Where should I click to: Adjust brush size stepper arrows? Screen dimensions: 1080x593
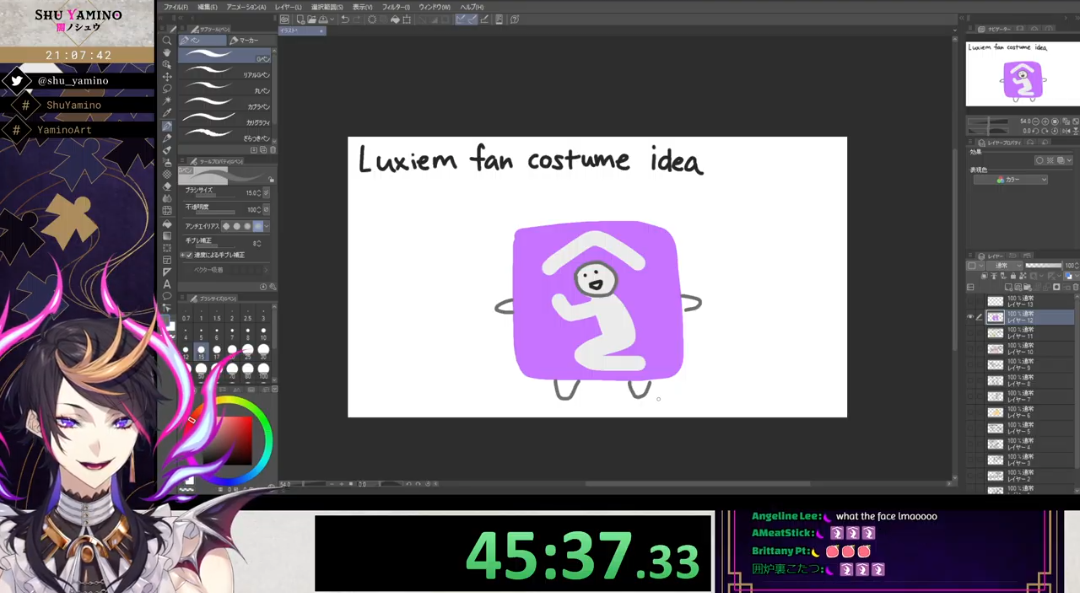(258, 193)
